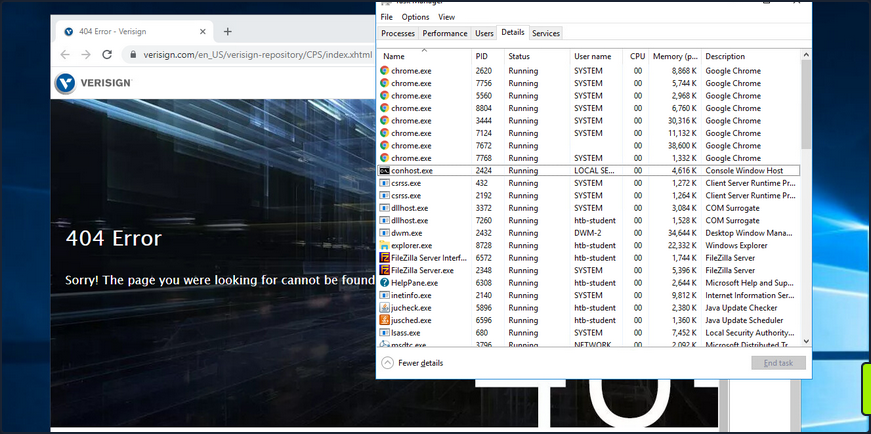
Task: Sort by the User name column header
Action: click(596, 56)
